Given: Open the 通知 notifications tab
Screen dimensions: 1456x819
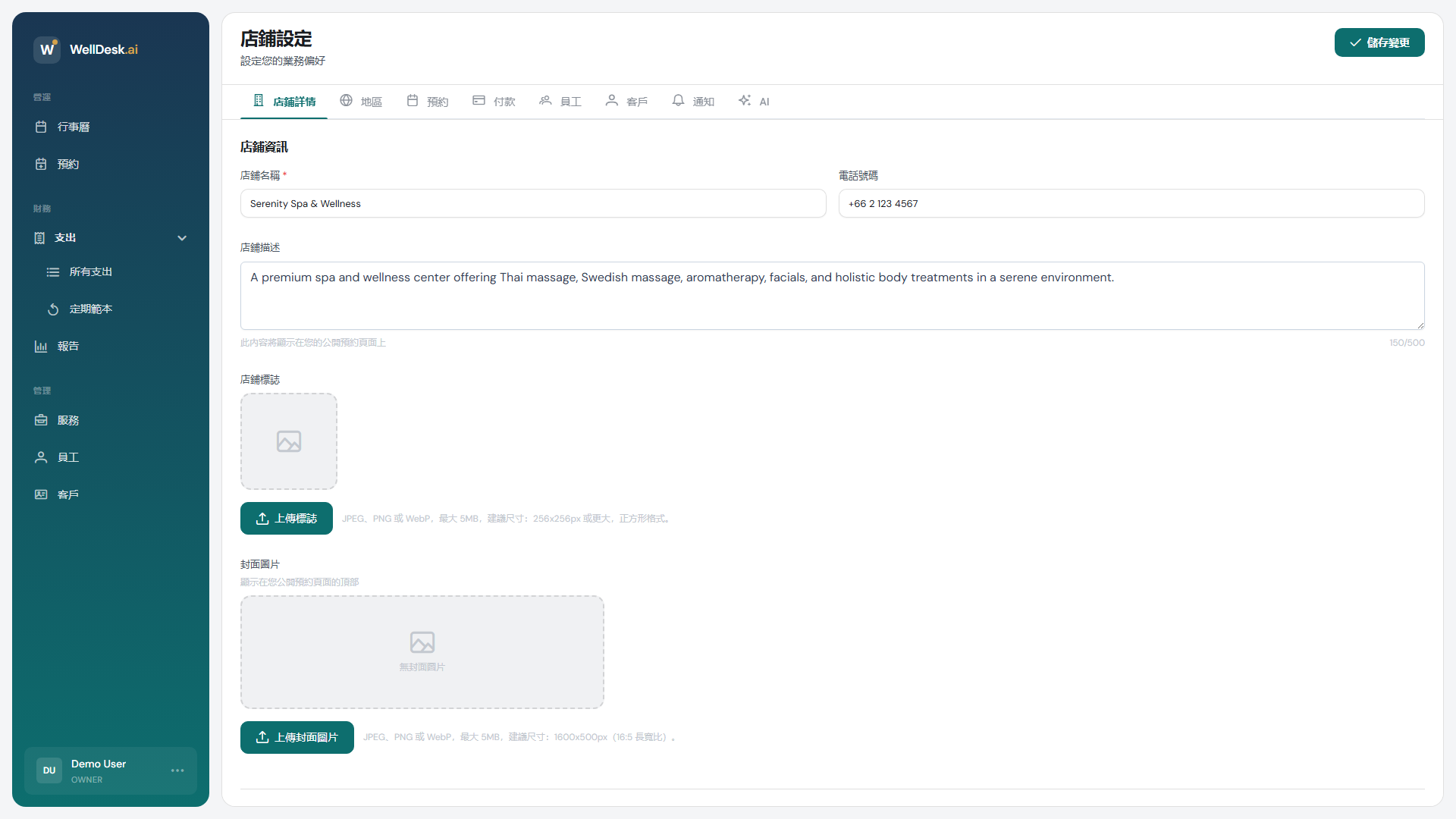Looking at the screenshot, I should click(693, 101).
